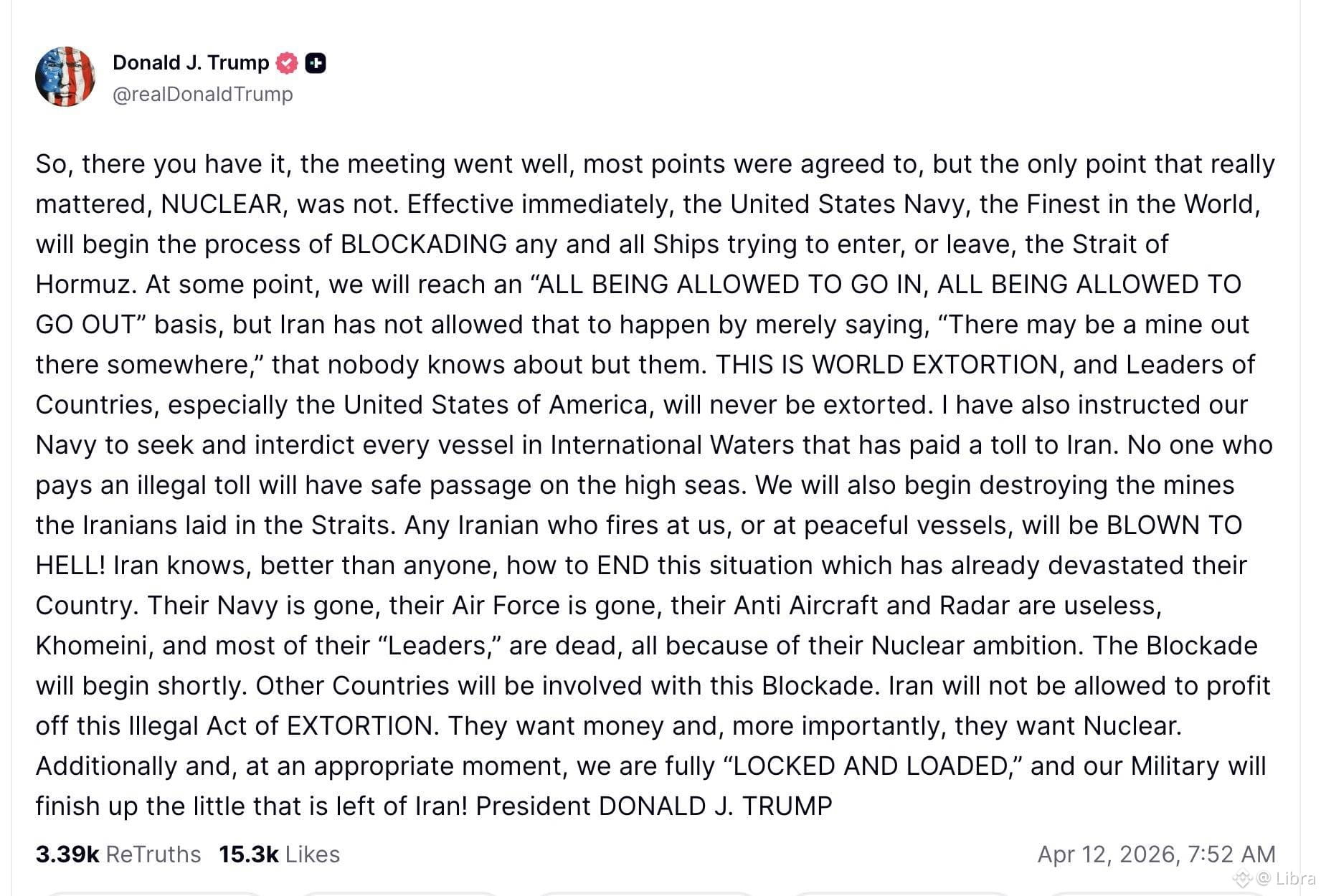Open the Apr 12, 2026 timestamp link

1156,854
